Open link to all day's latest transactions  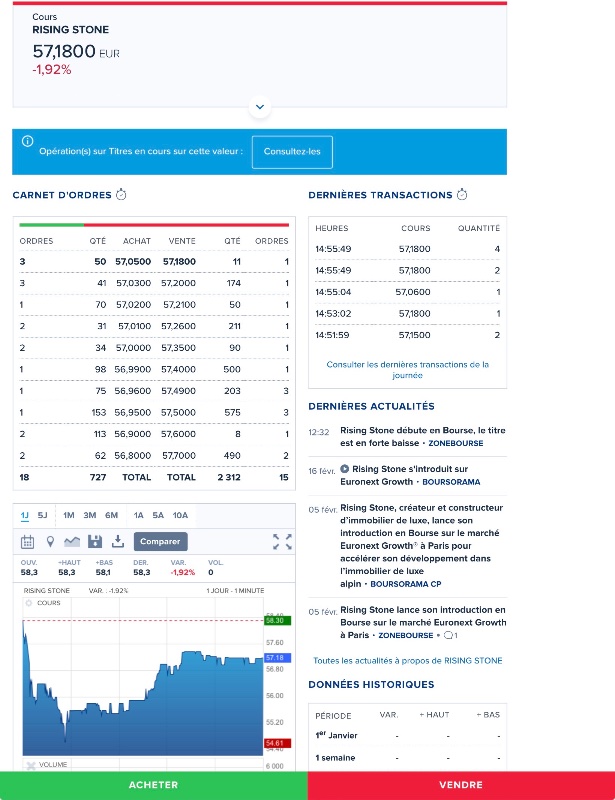(407, 370)
